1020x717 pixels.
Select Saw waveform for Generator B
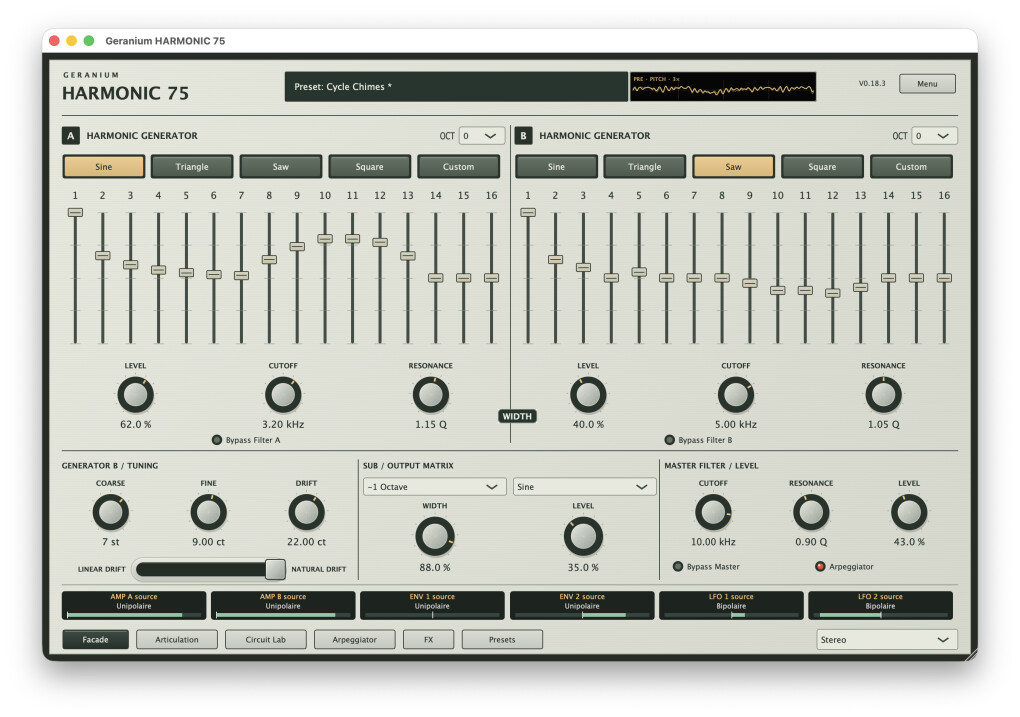(x=733, y=167)
